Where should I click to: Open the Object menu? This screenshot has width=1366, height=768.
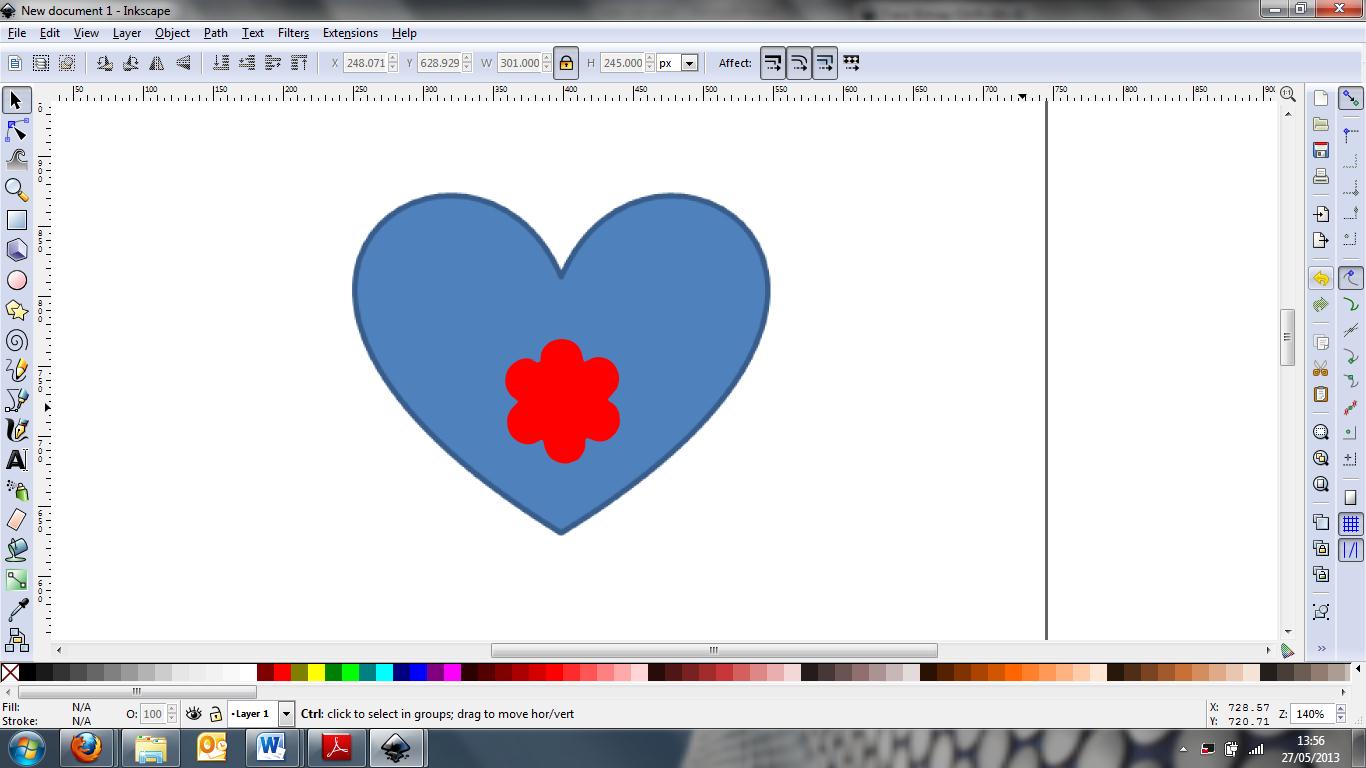coord(172,33)
